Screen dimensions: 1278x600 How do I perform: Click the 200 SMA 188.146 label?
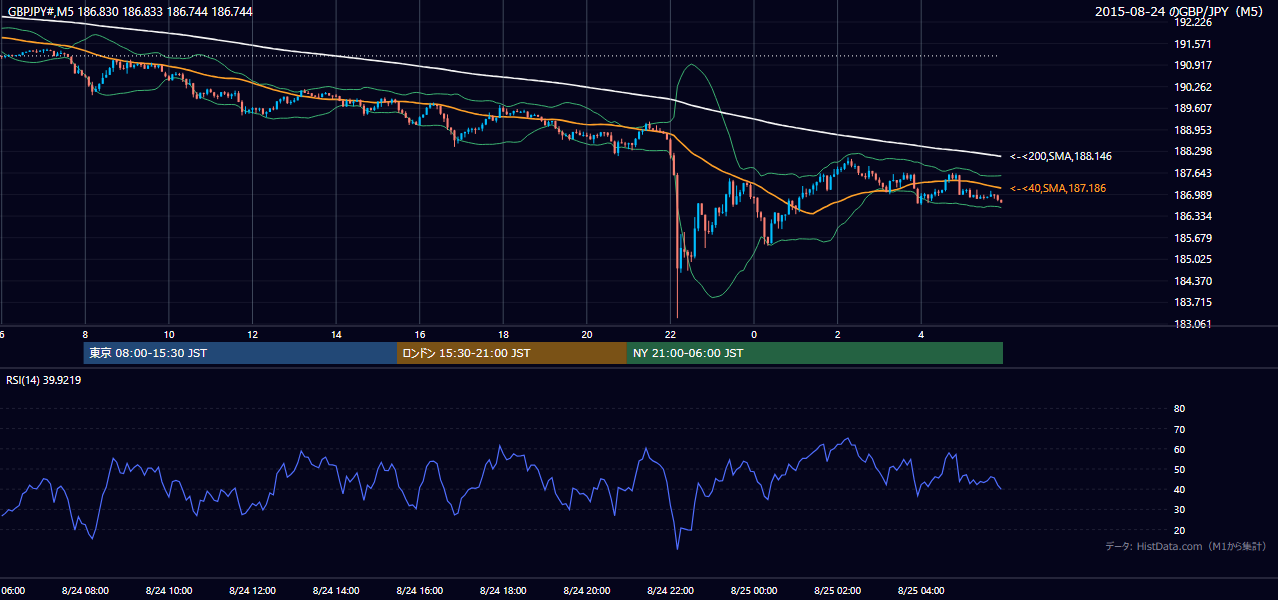(1061, 157)
